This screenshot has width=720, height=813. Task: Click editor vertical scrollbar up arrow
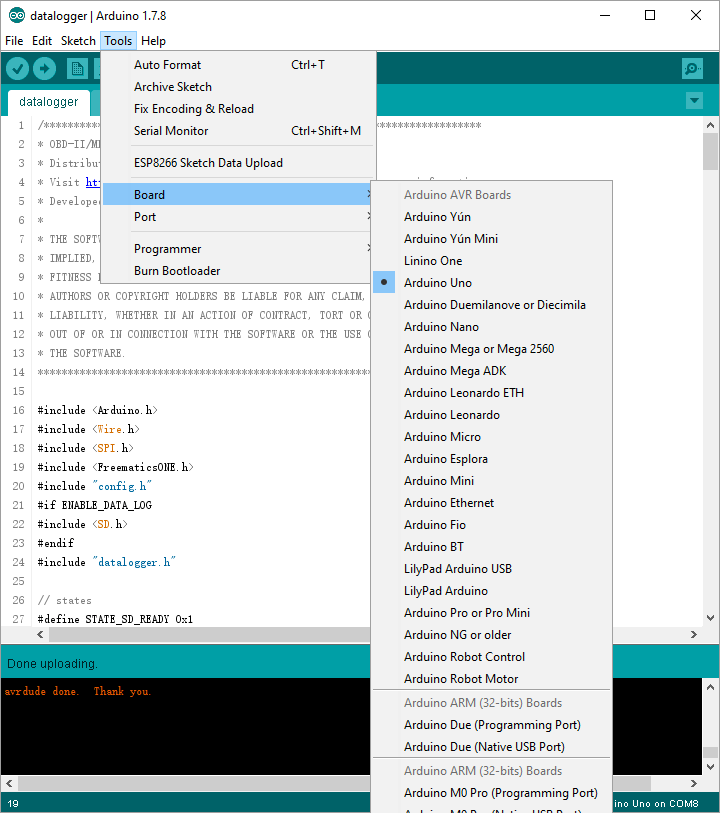pos(710,125)
